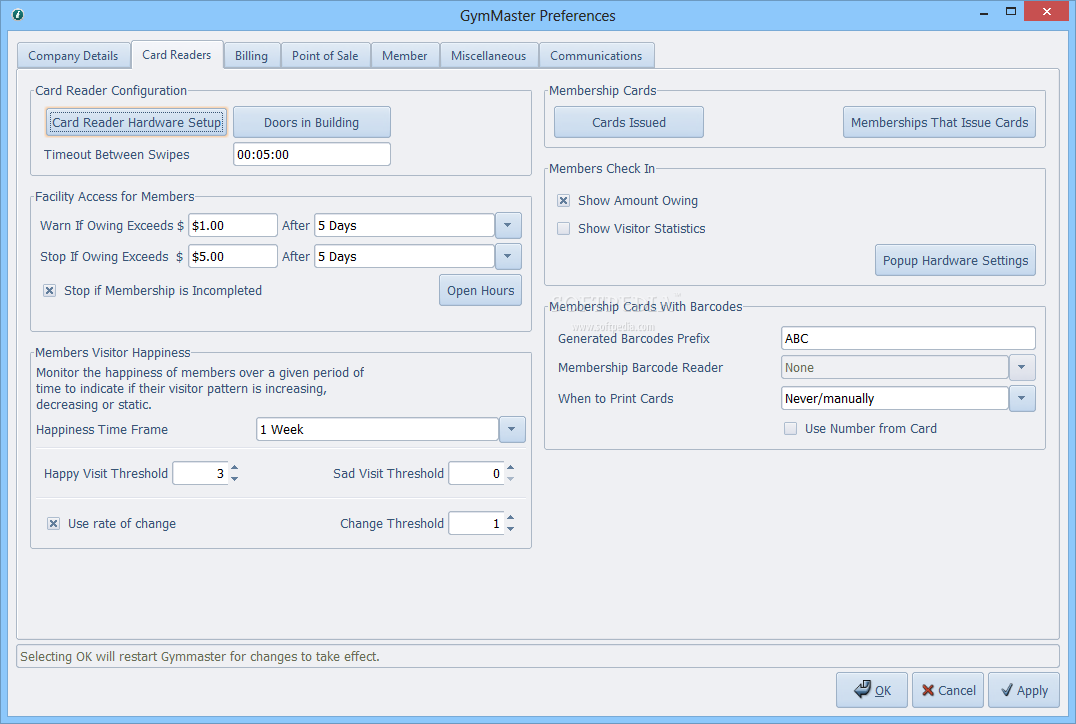Open the Member tab
The image size is (1076, 724).
pos(405,56)
